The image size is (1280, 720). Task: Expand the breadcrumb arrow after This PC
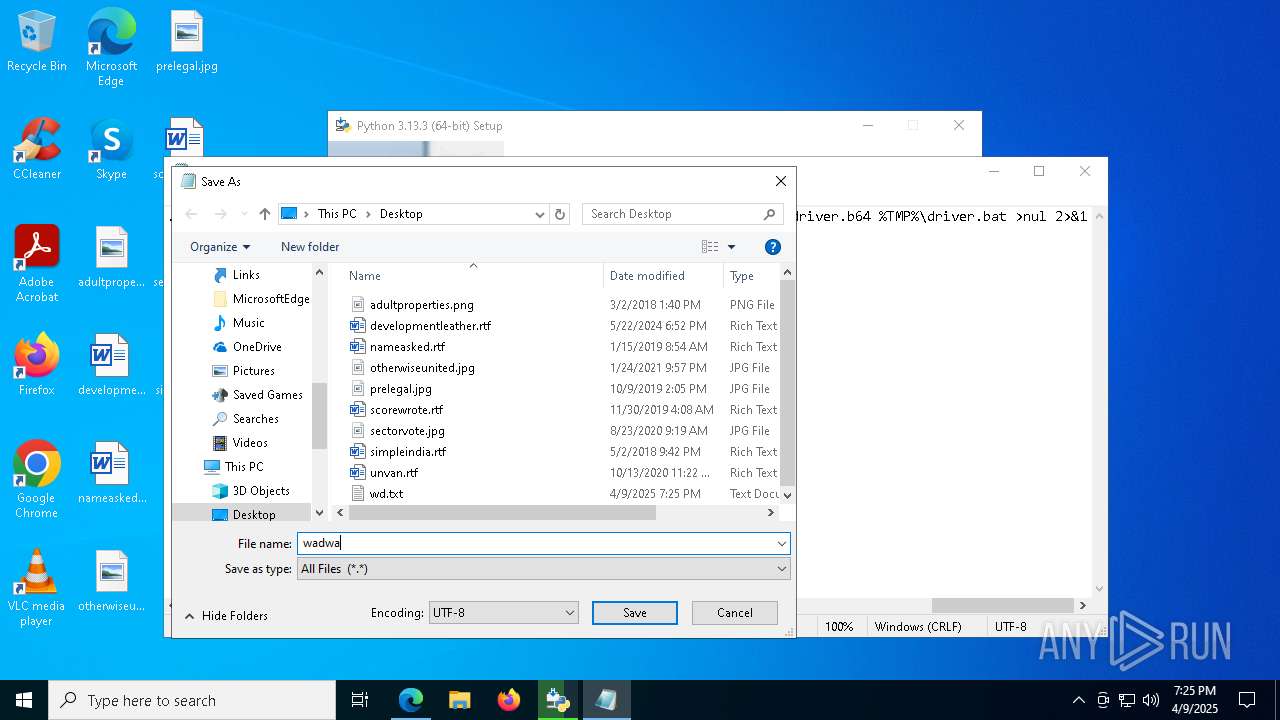pyautogui.click(x=368, y=214)
